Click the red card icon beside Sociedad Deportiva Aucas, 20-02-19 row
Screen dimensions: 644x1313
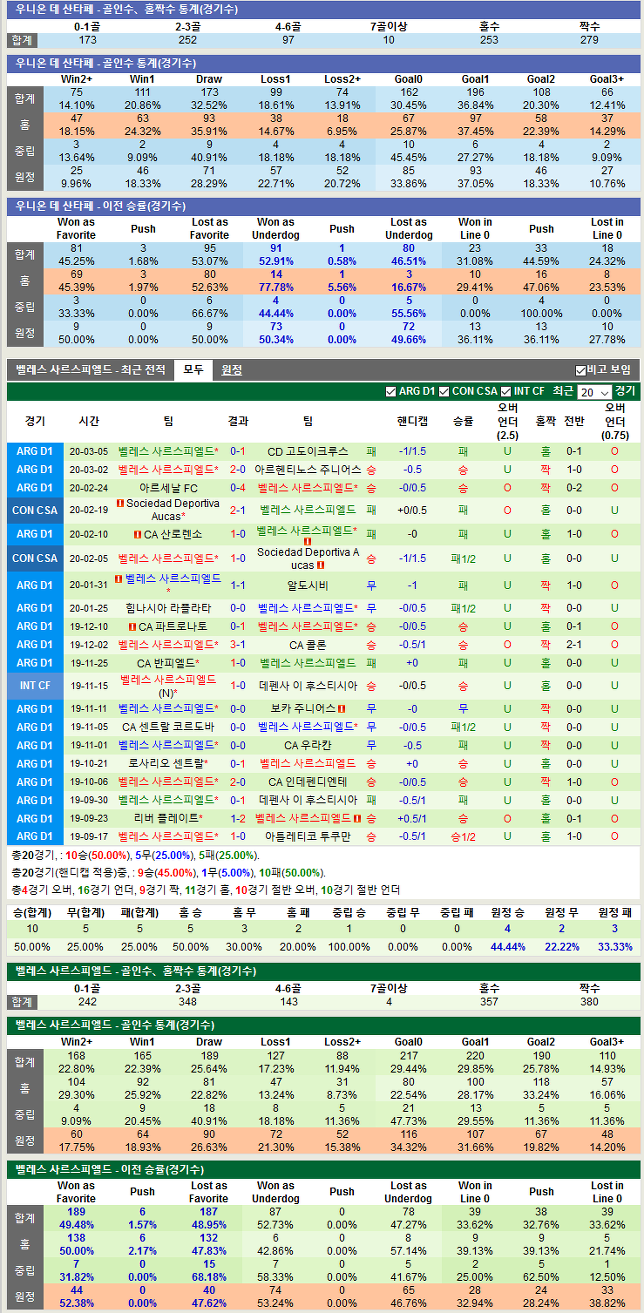120,504
